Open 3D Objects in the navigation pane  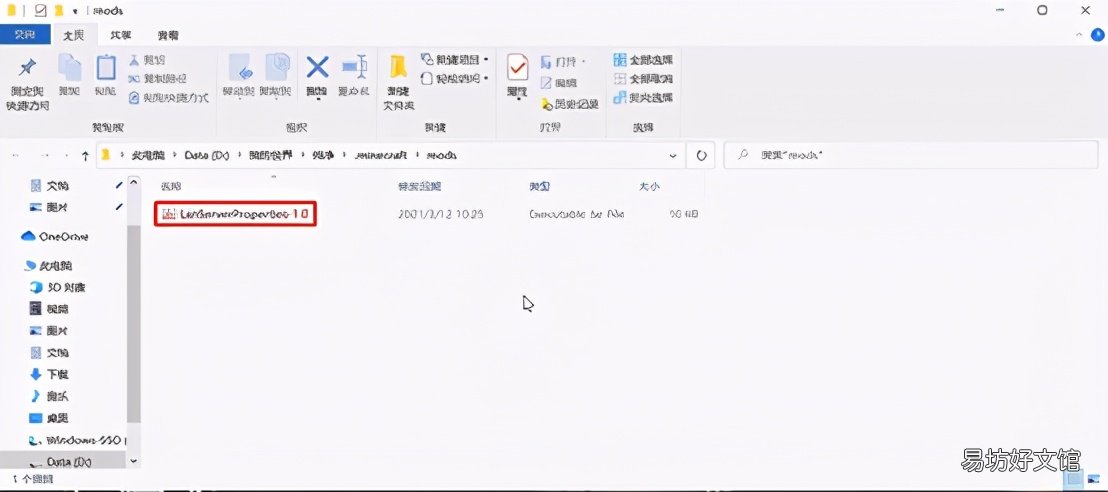(x=58, y=288)
